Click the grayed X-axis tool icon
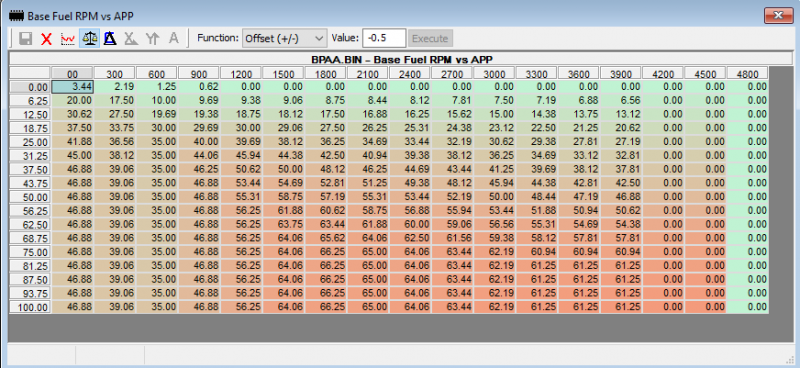The image size is (800, 368). pos(131,38)
